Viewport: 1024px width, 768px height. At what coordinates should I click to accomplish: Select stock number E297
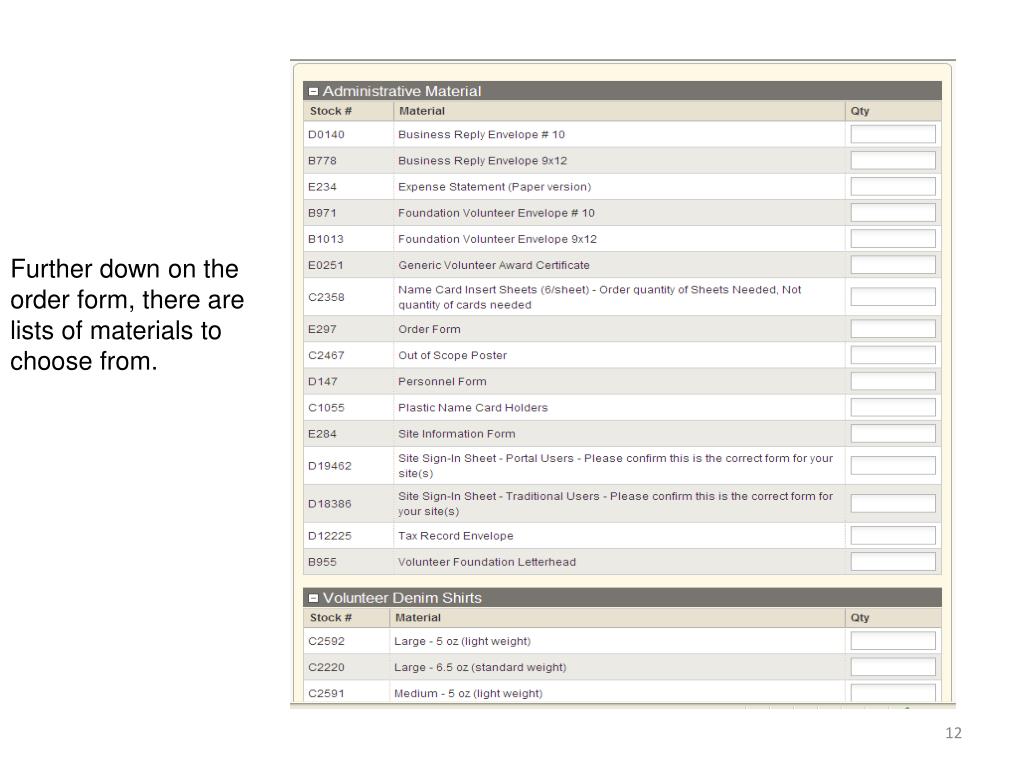pyautogui.click(x=322, y=329)
